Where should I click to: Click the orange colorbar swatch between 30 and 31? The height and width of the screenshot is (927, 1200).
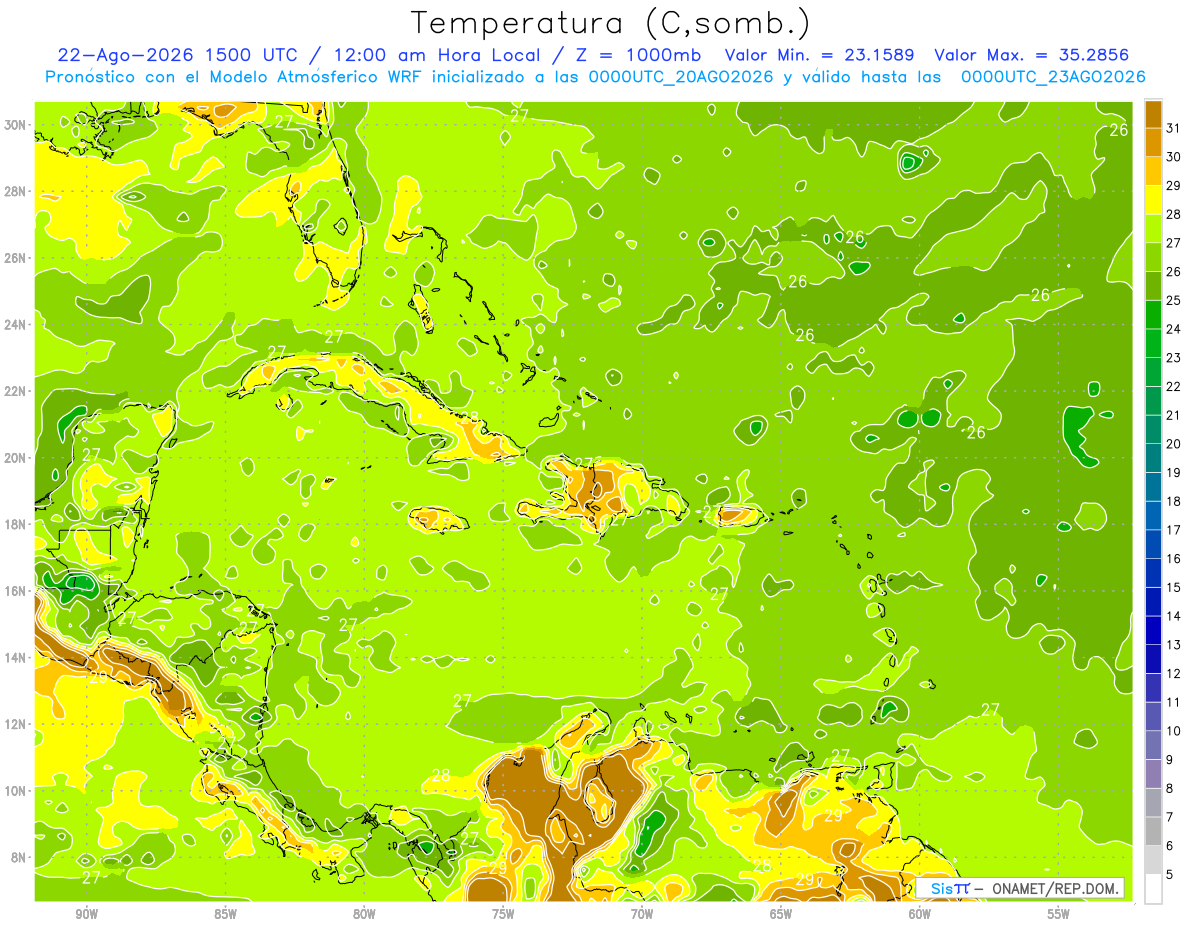pyautogui.click(x=1153, y=141)
